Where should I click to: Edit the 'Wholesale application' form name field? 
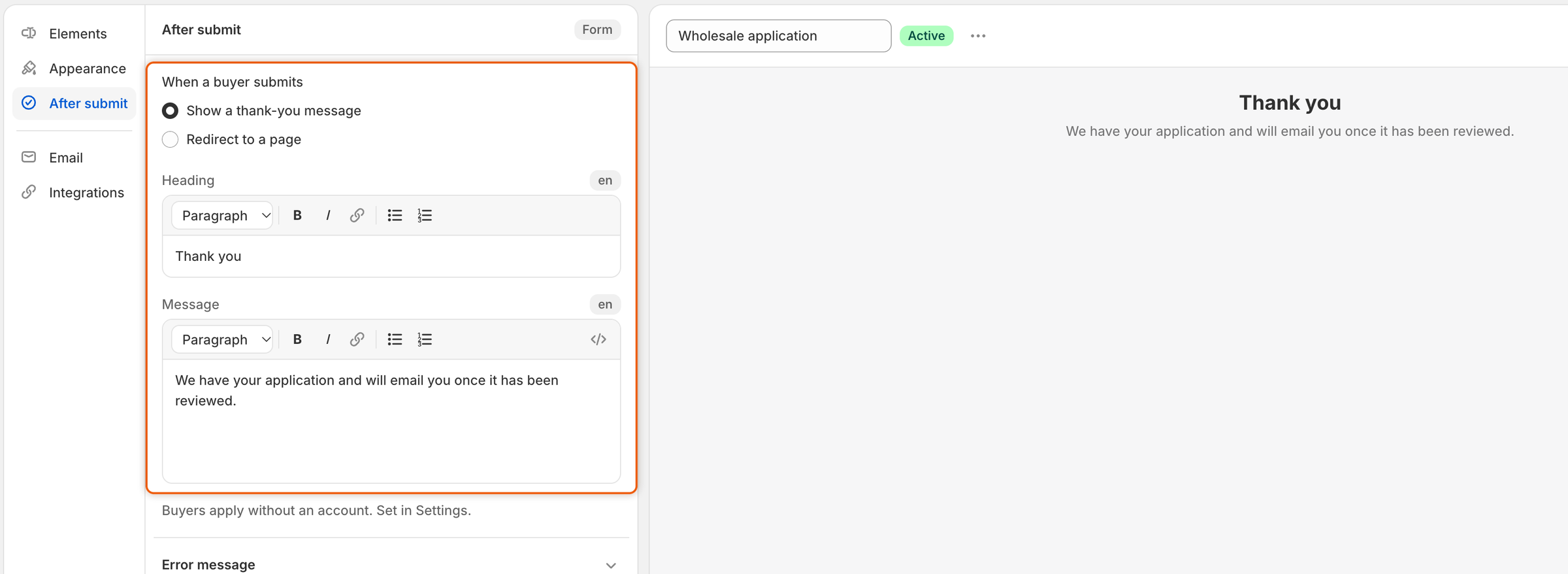coord(779,36)
